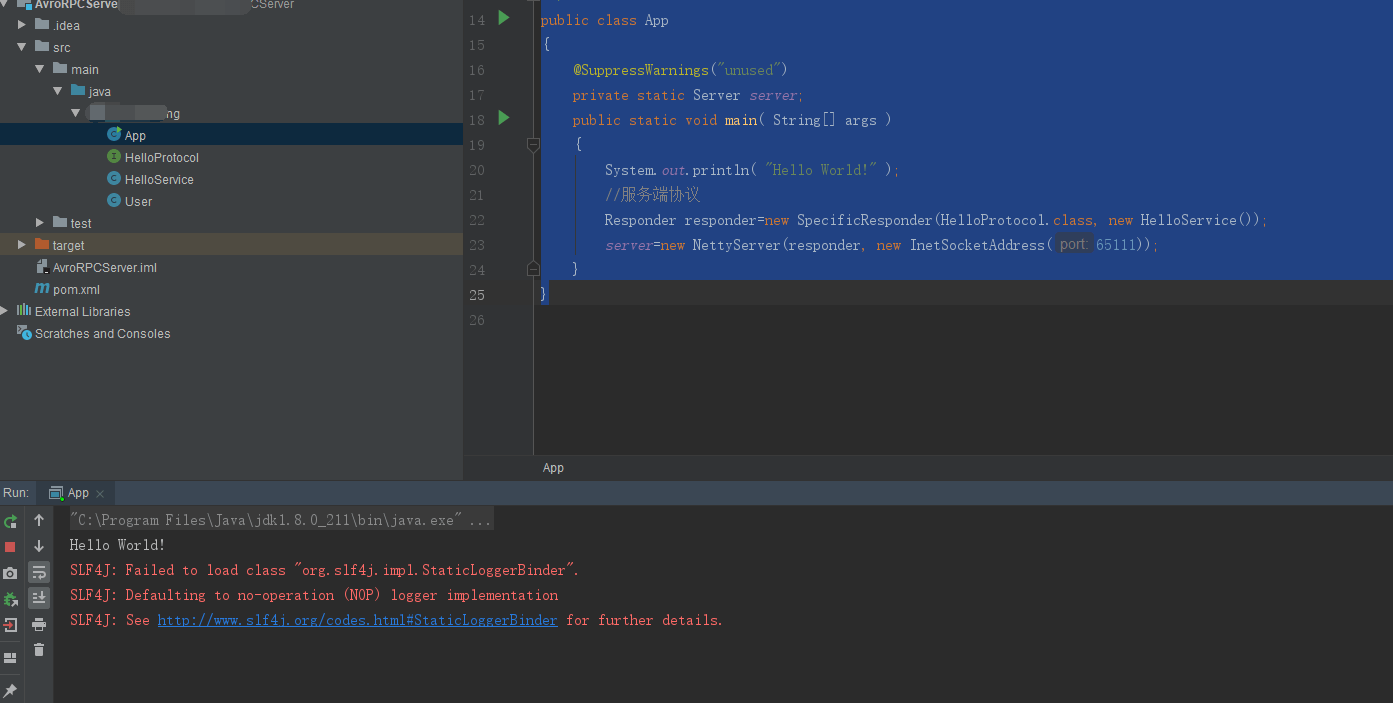Run main method from line 18 gutter
Screen dimensions: 1393x703
504,118
